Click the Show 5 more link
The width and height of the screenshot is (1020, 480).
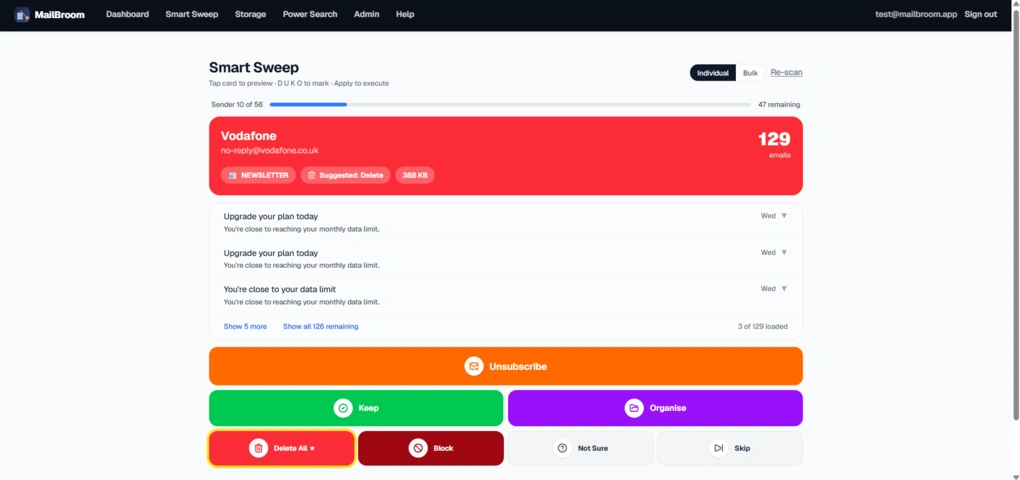pyautogui.click(x=245, y=327)
